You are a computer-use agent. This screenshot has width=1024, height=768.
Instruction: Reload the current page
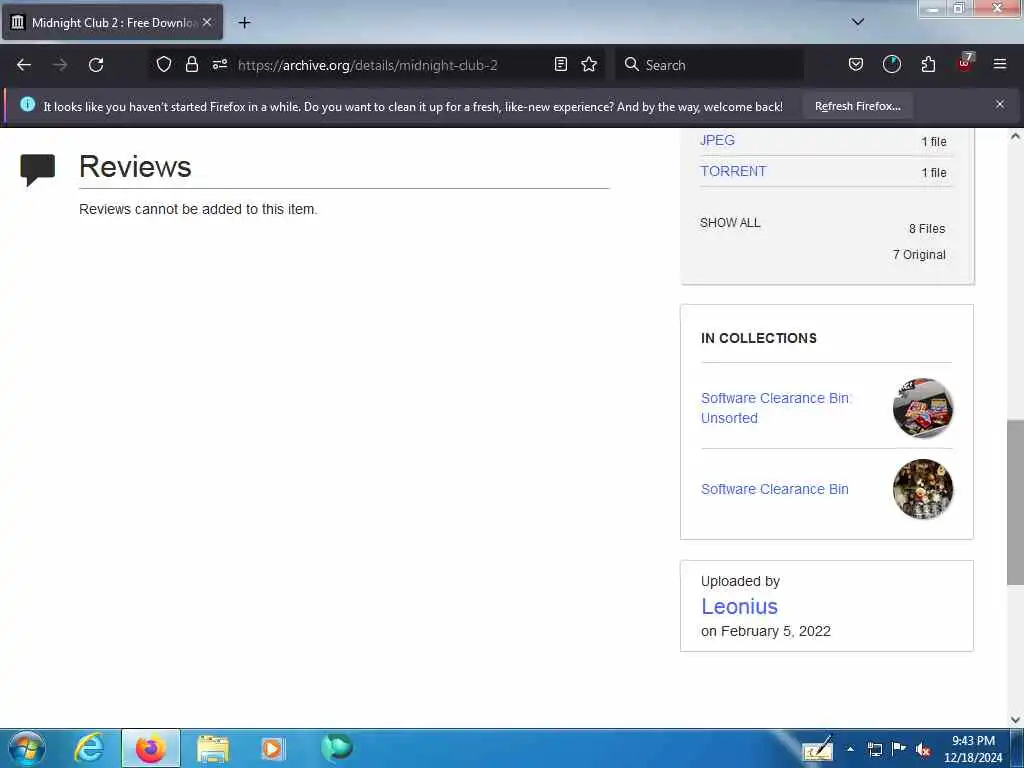(x=96, y=65)
